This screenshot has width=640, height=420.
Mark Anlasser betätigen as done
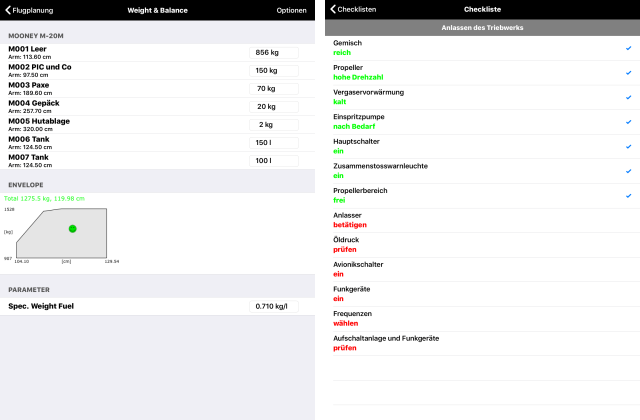coord(480,220)
